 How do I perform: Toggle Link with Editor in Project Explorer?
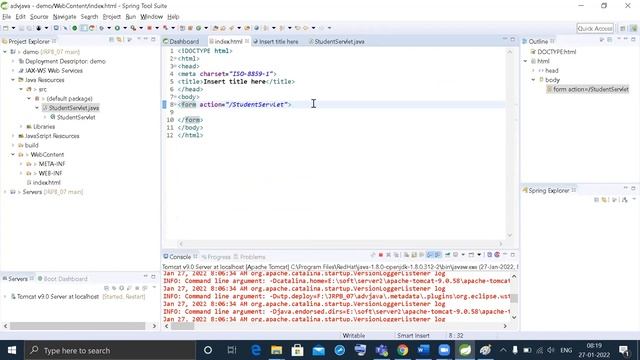(119, 40)
